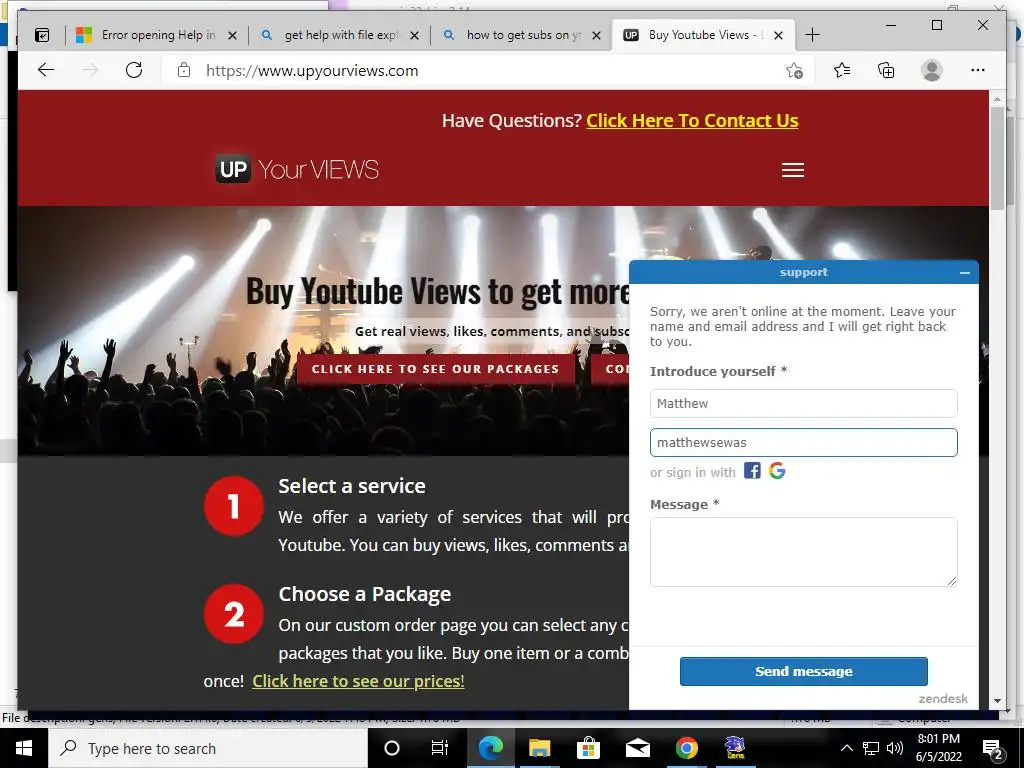Click the 'Choose a Package' heading
The width and height of the screenshot is (1024, 768).
tap(364, 594)
